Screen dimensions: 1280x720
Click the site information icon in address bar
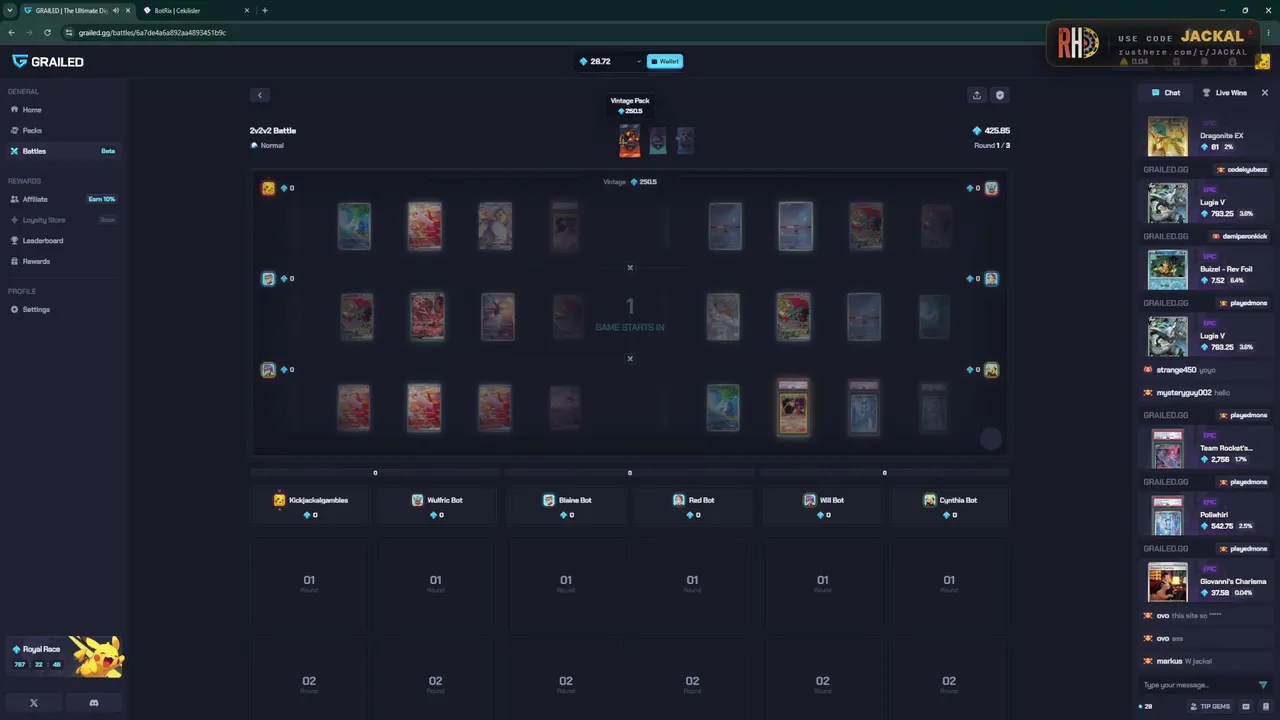69,33
